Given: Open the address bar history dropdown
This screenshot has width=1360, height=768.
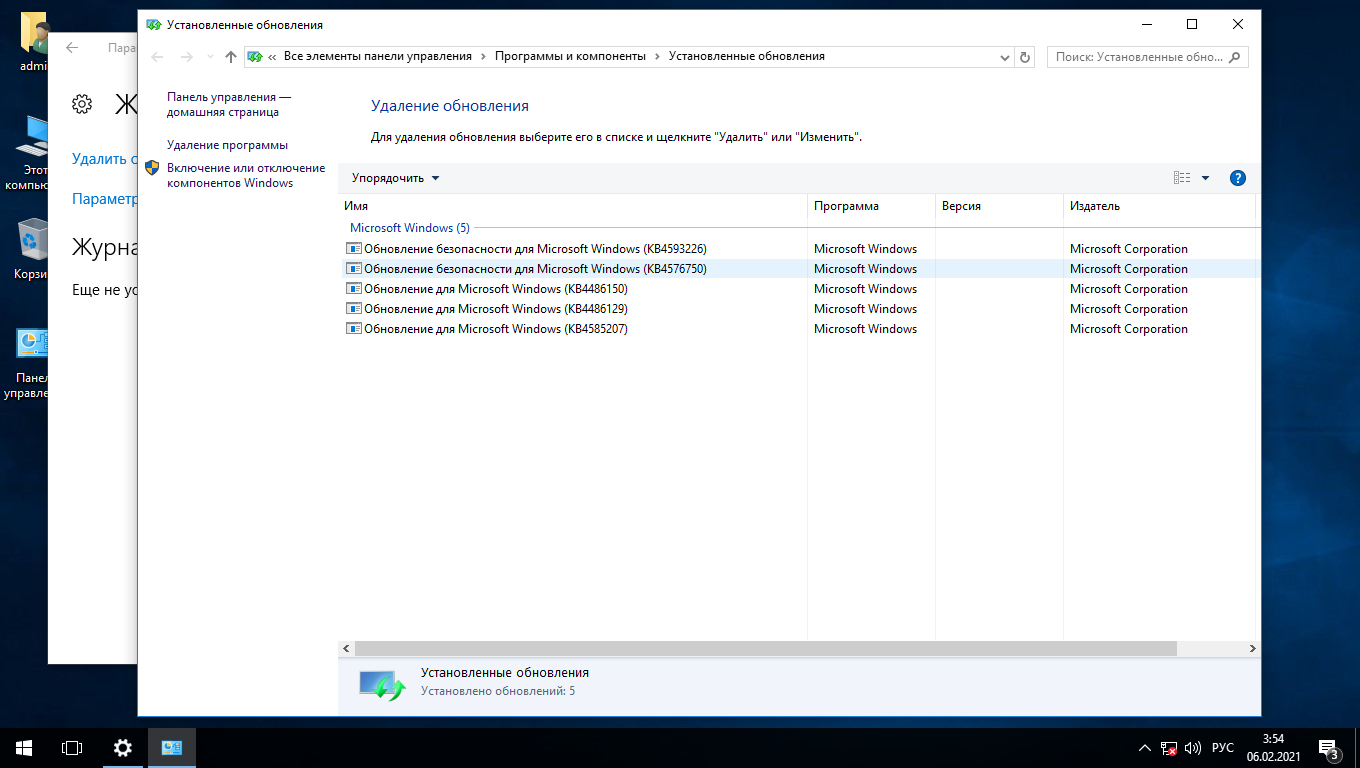Looking at the screenshot, I should pyautogui.click(x=1005, y=58).
